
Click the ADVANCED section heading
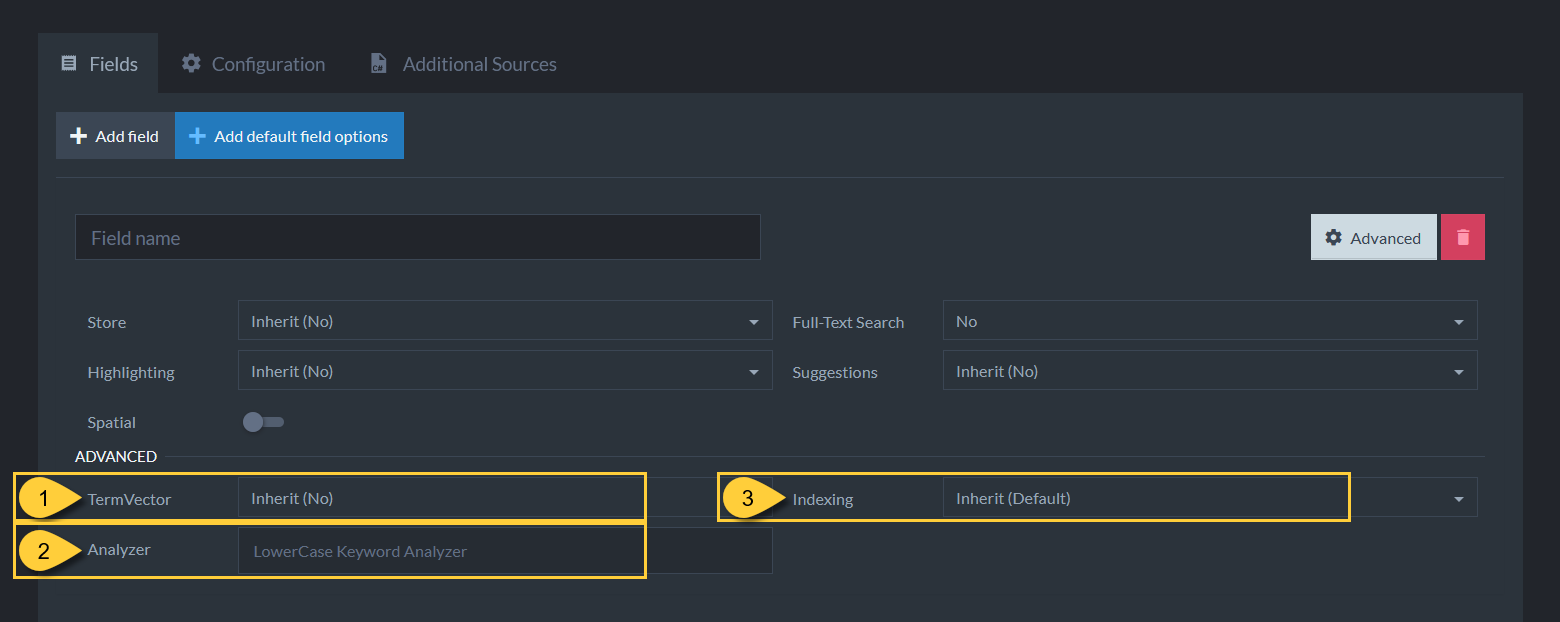pyautogui.click(x=116, y=456)
